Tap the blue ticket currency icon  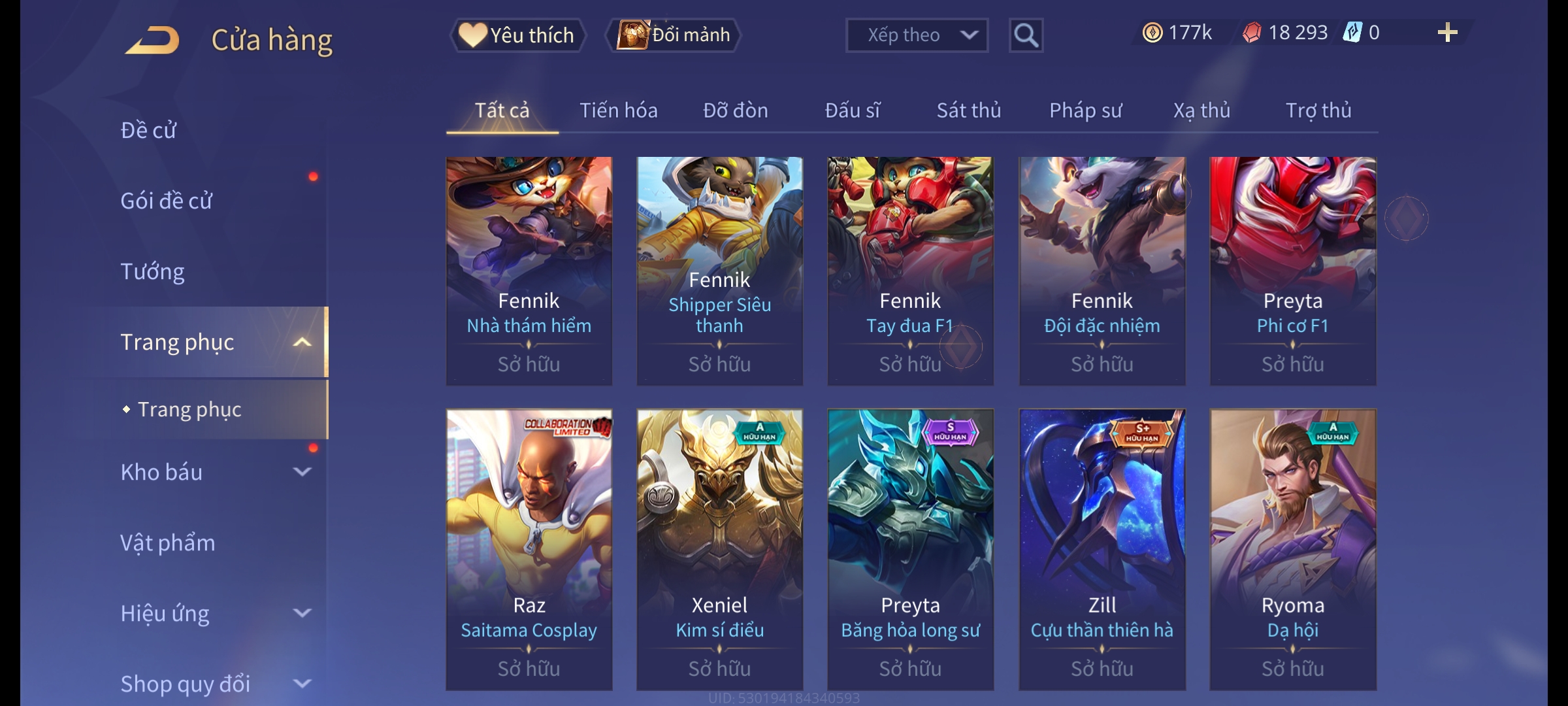(1352, 32)
